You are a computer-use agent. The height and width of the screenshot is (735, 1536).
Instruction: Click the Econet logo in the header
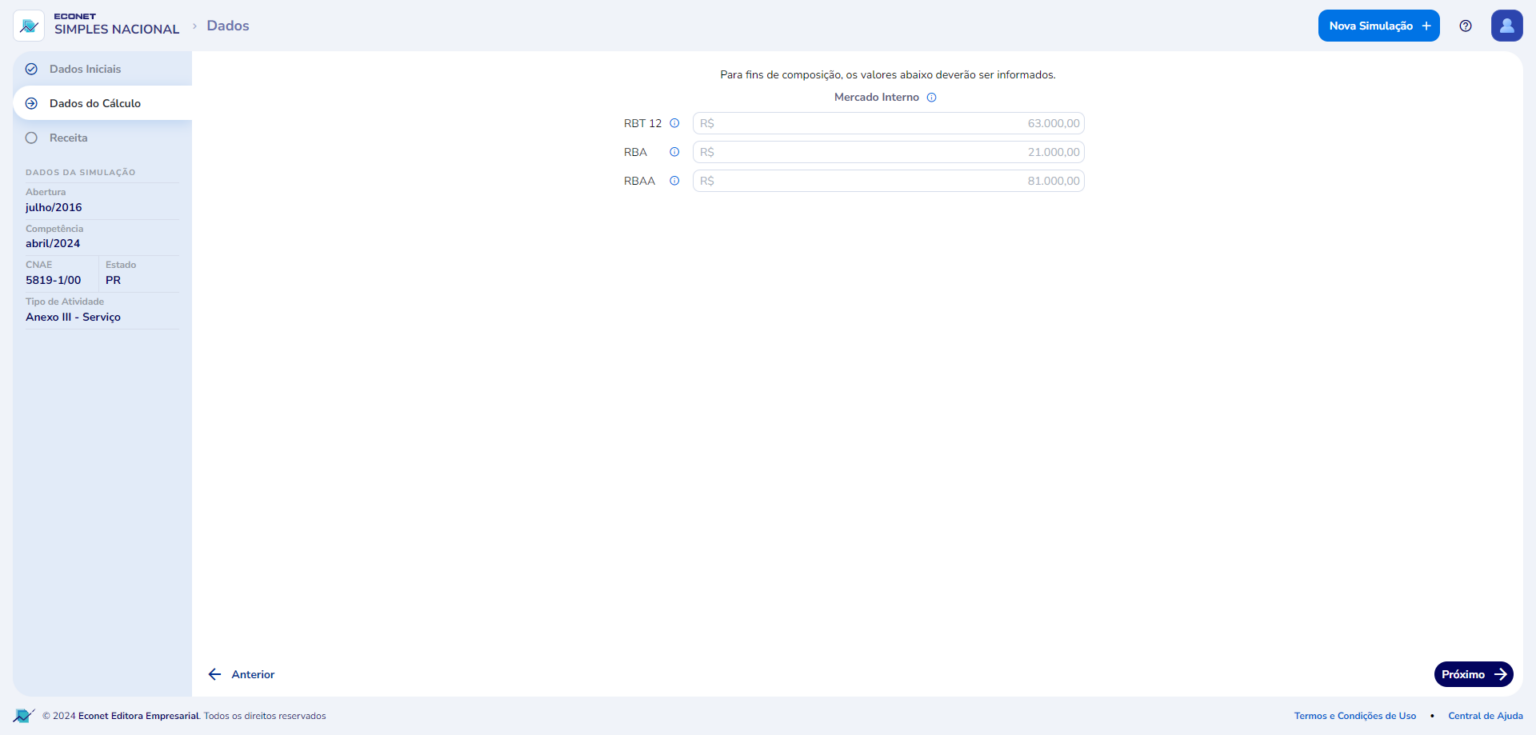[x=29, y=25]
